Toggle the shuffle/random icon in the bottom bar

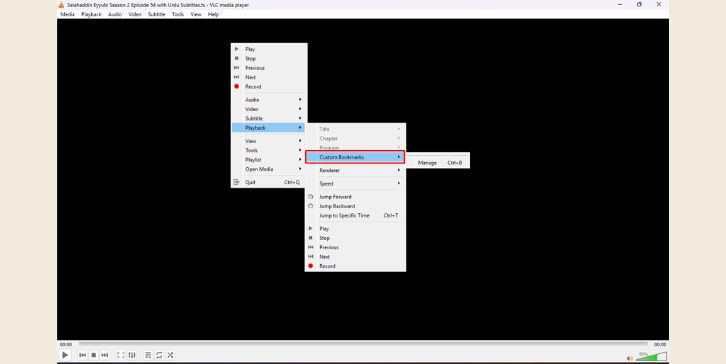pos(170,355)
